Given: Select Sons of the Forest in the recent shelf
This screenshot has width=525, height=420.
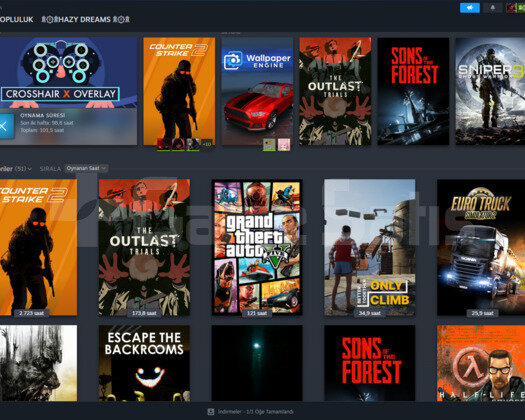Looking at the screenshot, I should tap(413, 91).
